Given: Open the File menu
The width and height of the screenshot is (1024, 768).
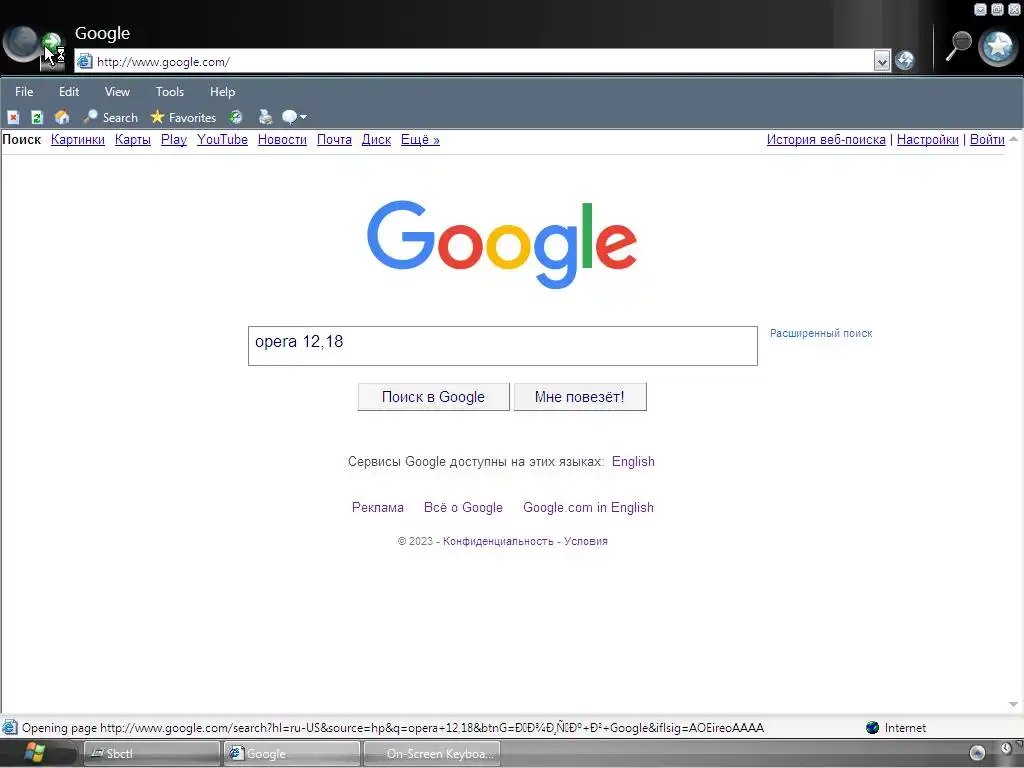Looking at the screenshot, I should point(24,92).
